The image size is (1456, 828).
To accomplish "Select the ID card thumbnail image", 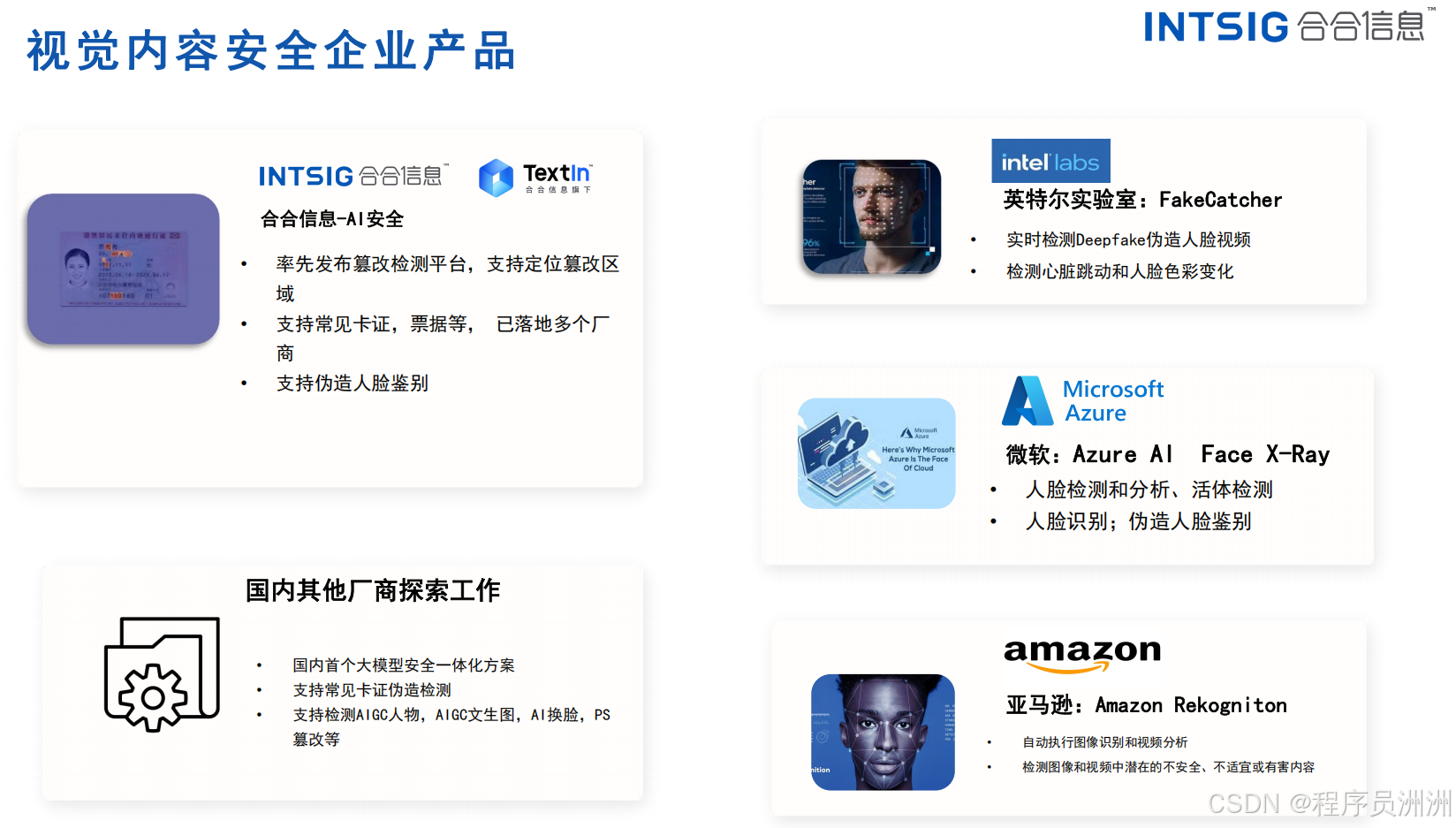I will (123, 269).
